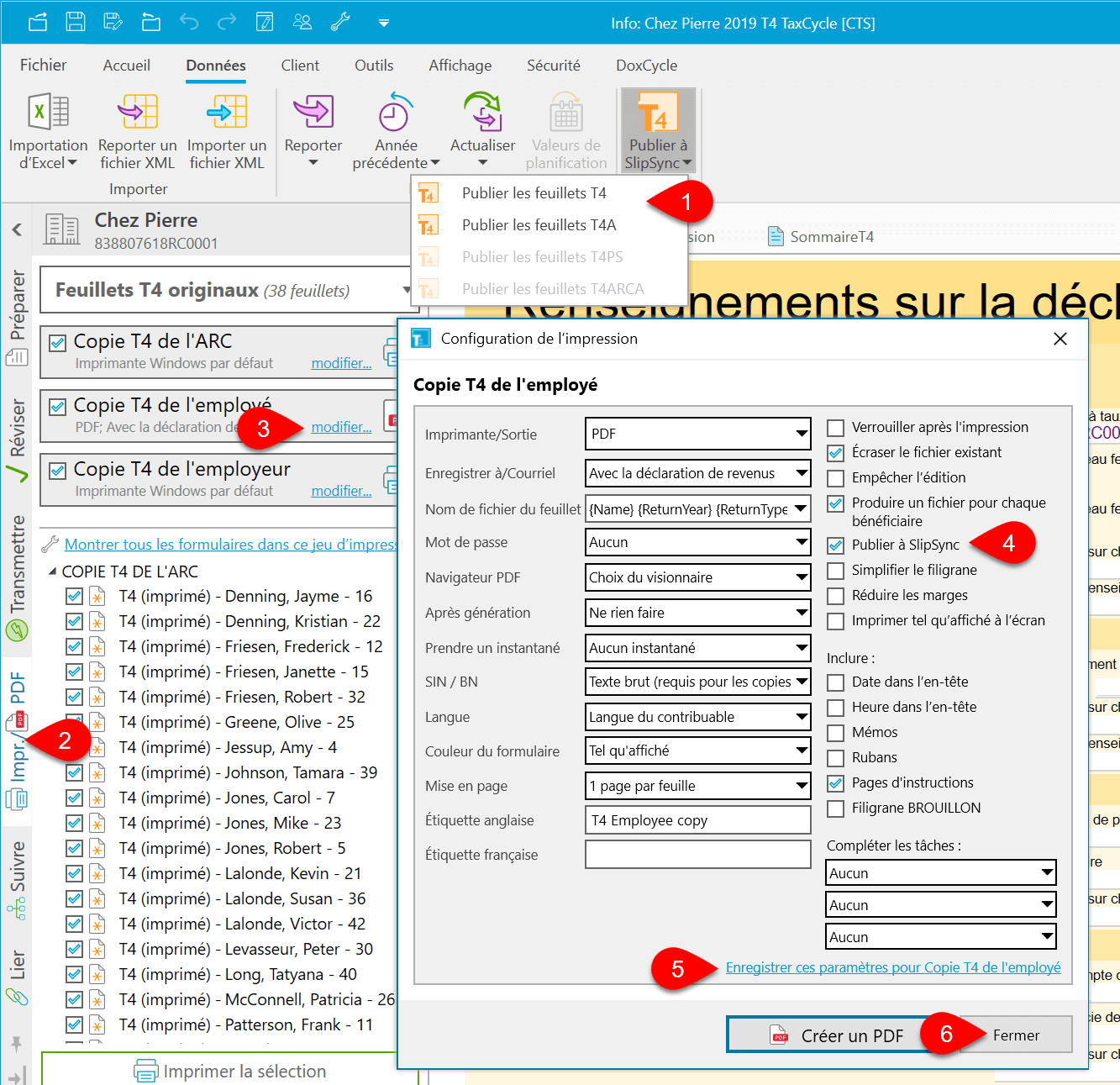The height and width of the screenshot is (1085, 1120).
Task: Open the Impr./PDF sidebar section
Action: tap(17, 740)
